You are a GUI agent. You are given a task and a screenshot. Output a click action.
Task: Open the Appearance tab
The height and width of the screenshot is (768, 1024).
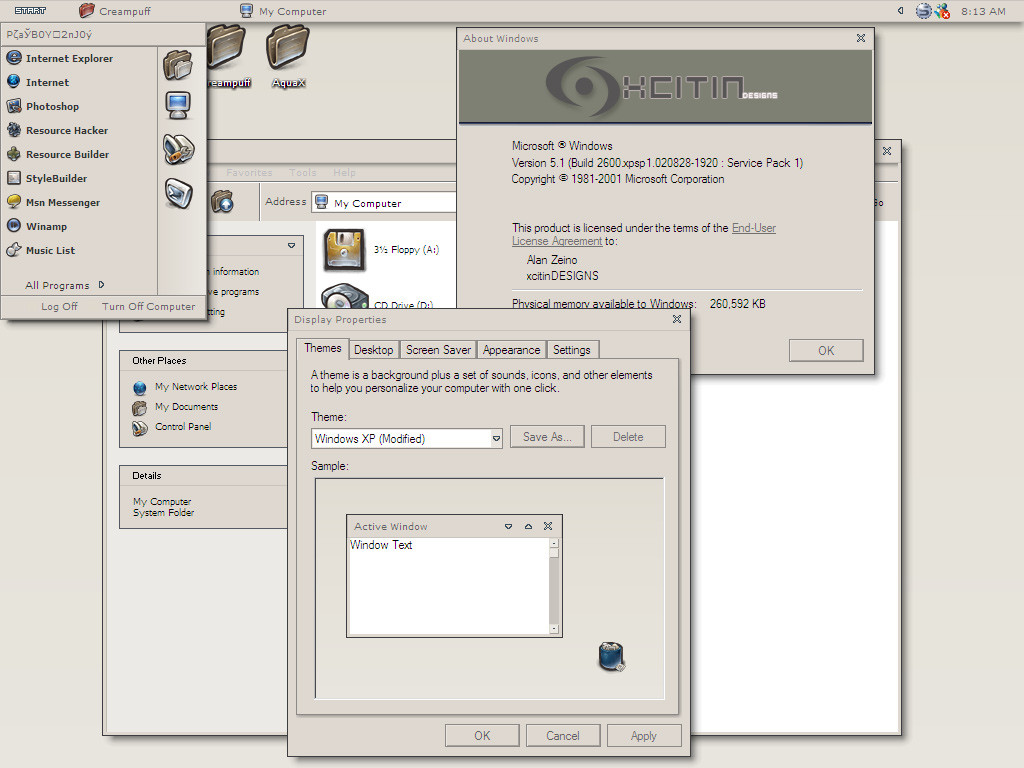tap(511, 350)
